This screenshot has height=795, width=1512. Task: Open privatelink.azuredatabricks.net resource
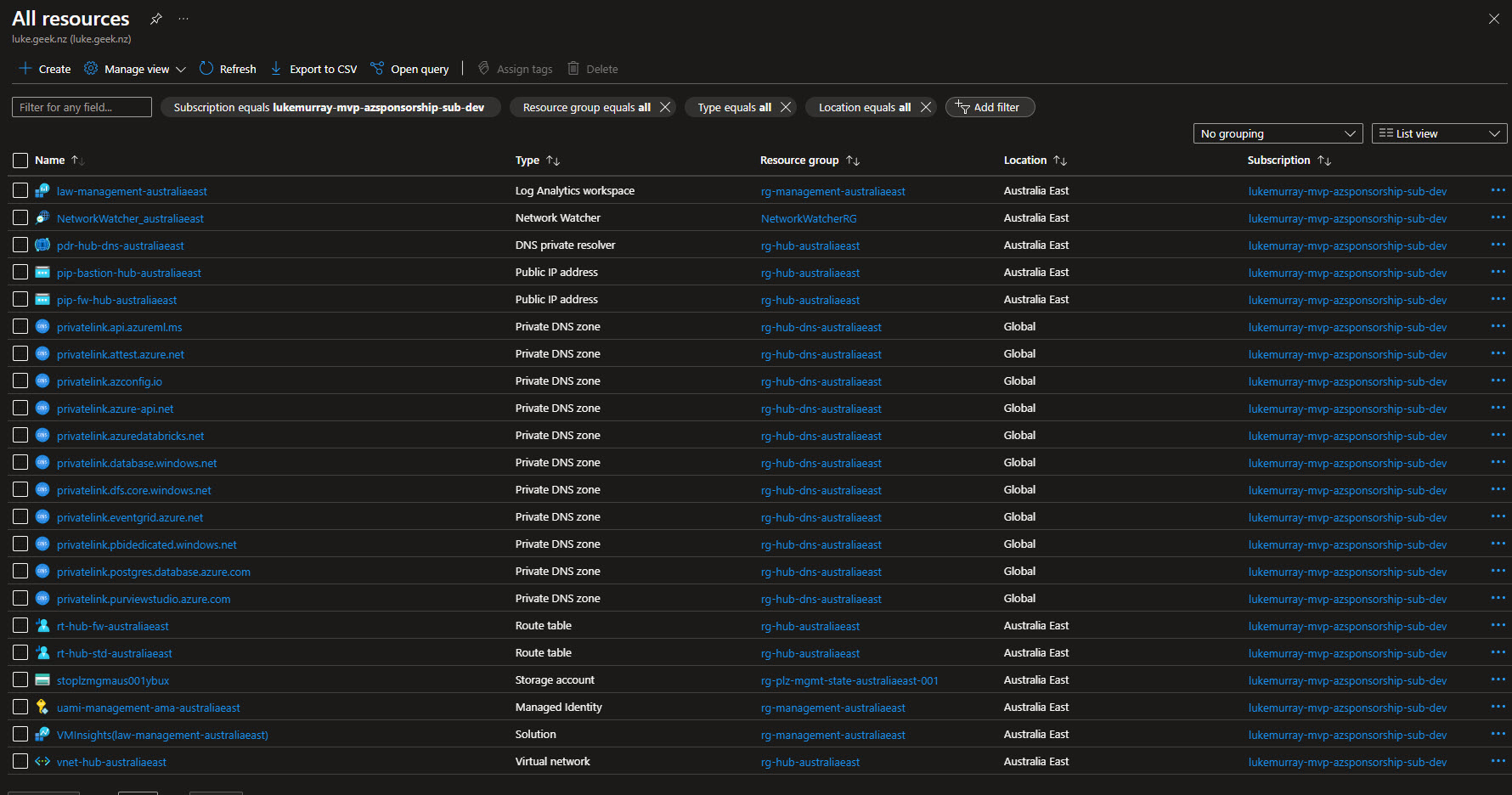coord(130,436)
